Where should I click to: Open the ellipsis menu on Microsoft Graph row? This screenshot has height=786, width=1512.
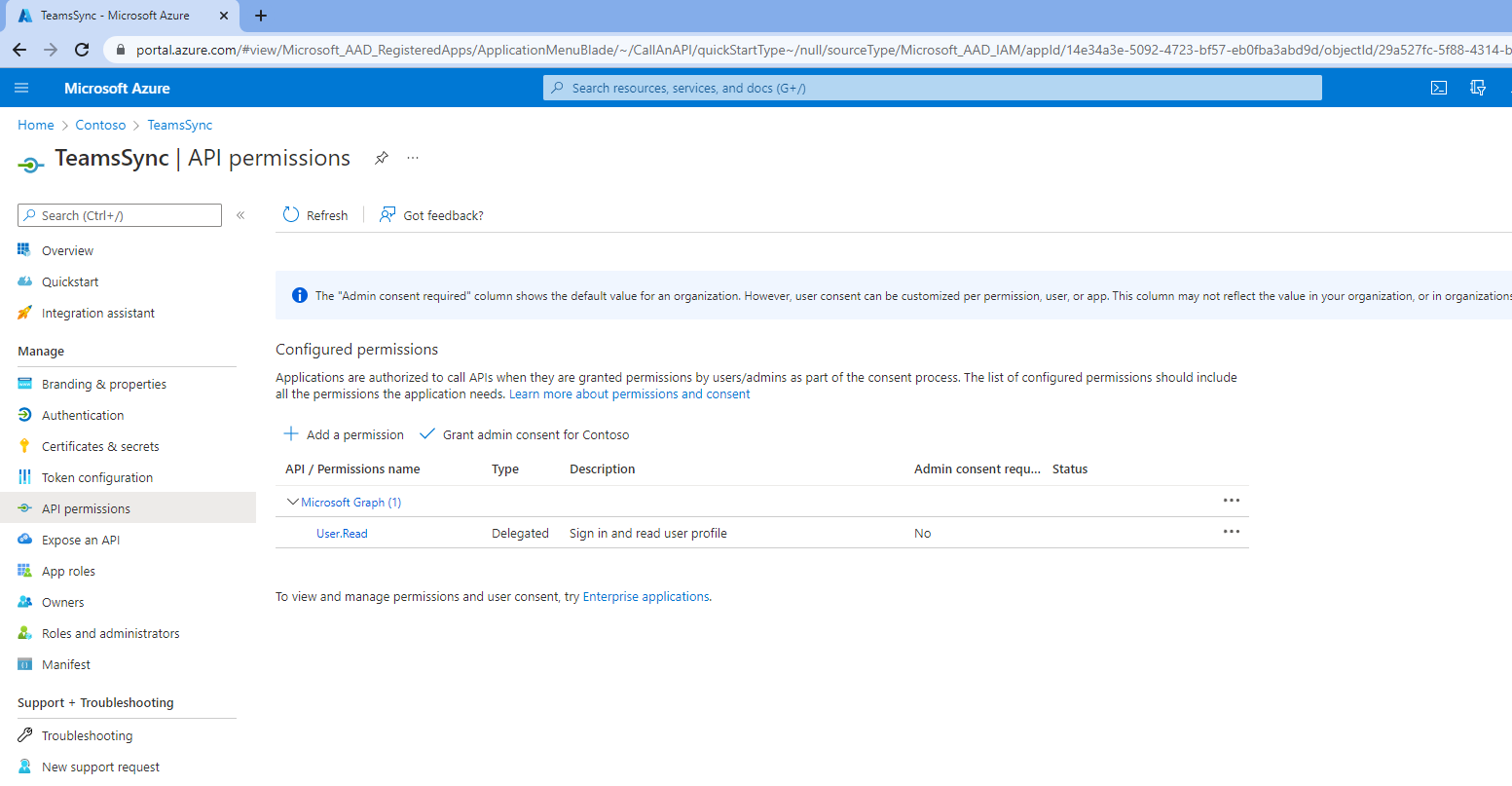coord(1232,501)
